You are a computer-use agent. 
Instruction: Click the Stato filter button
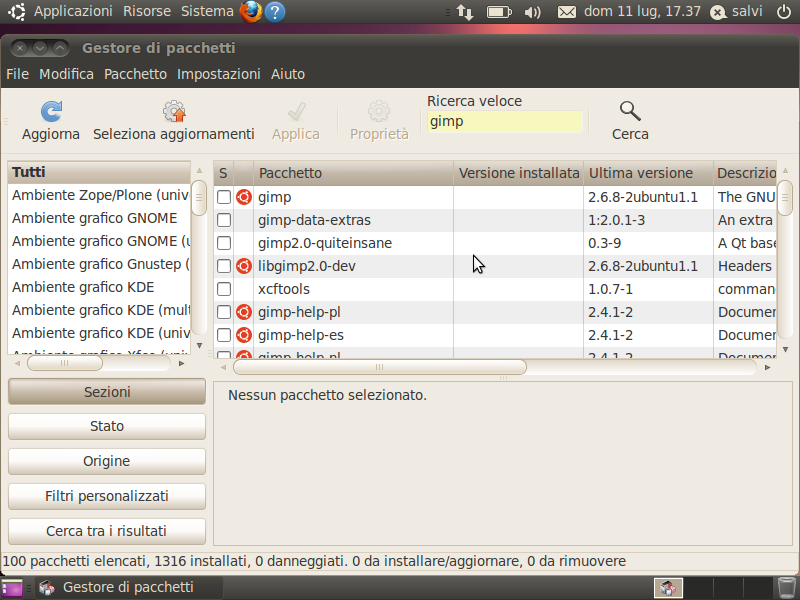[107, 426]
